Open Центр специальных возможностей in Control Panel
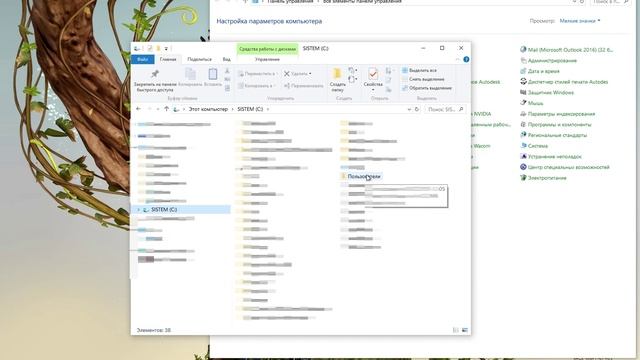Viewport: 640px width, 360px height. pyautogui.click(x=565, y=167)
